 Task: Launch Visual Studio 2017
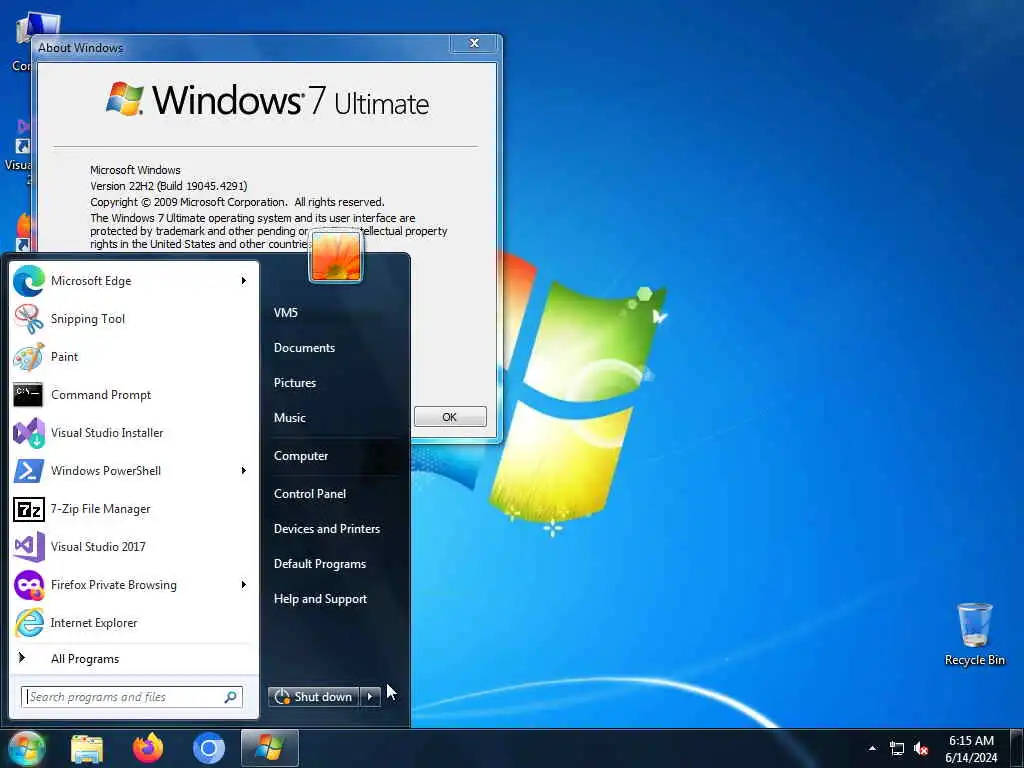[134, 546]
